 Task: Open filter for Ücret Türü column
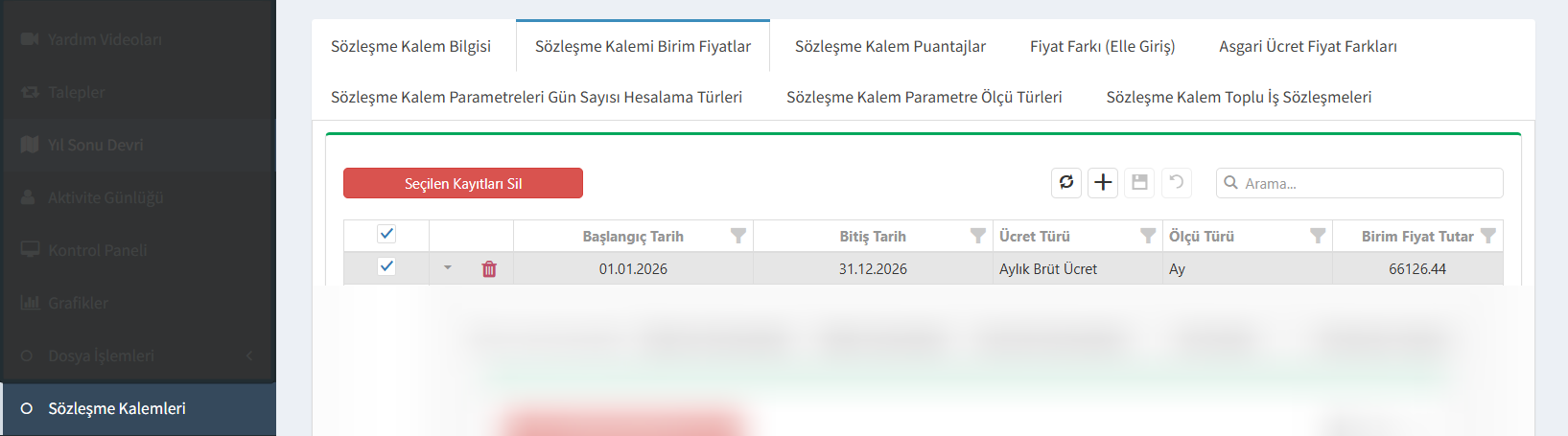click(x=1148, y=236)
